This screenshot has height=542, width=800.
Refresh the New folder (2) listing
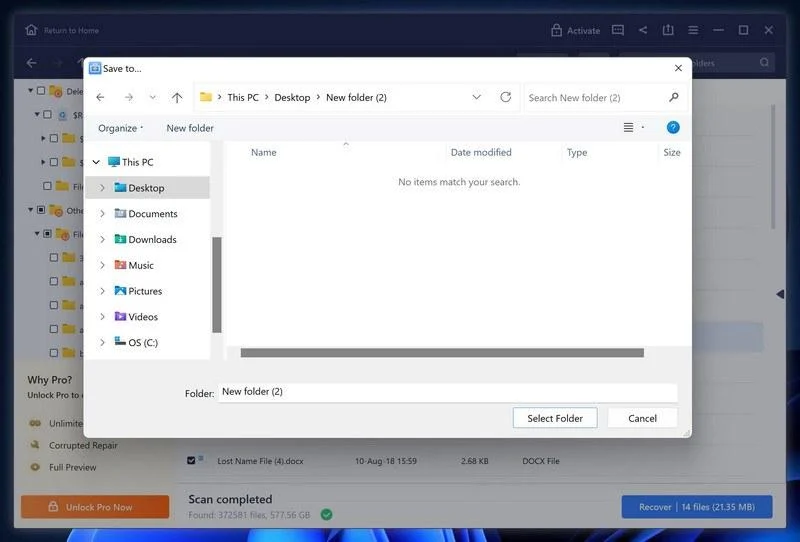coord(506,97)
